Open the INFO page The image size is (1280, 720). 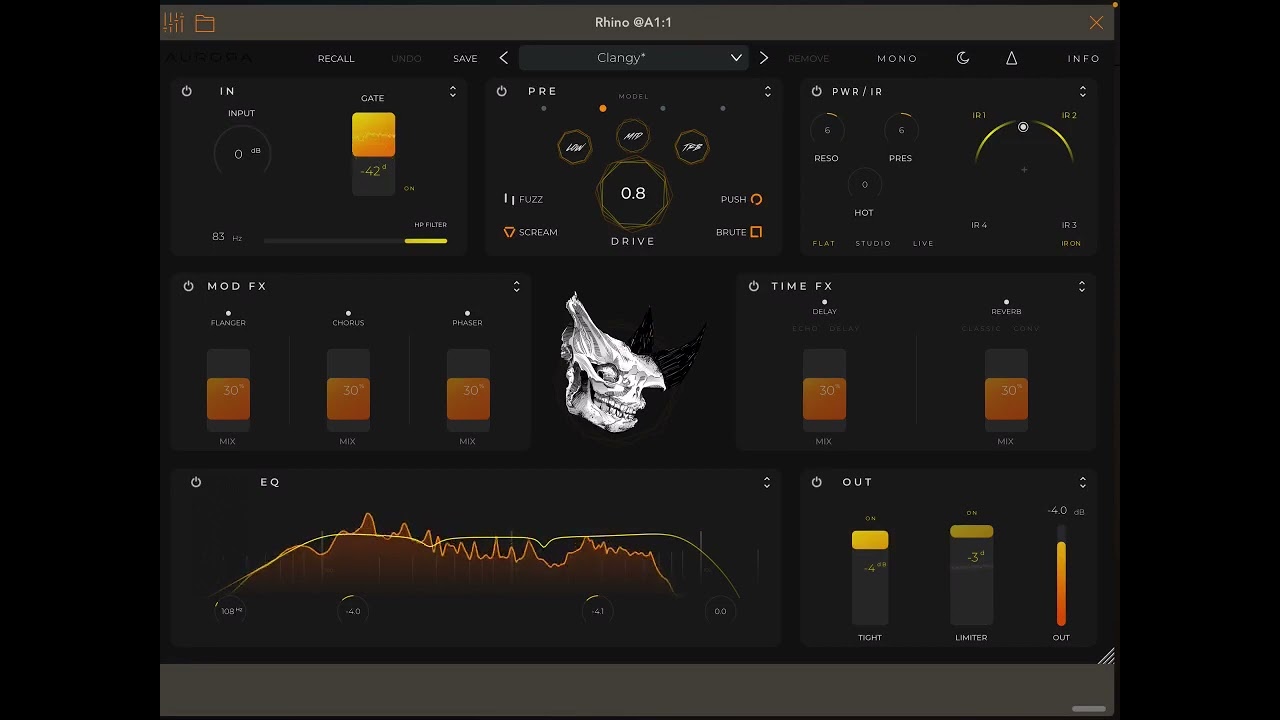pyautogui.click(x=1084, y=58)
